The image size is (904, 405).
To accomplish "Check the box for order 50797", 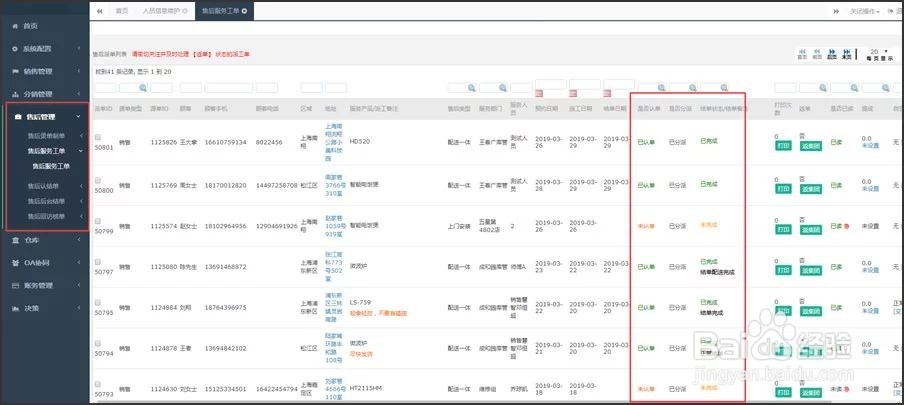I will pos(98,262).
